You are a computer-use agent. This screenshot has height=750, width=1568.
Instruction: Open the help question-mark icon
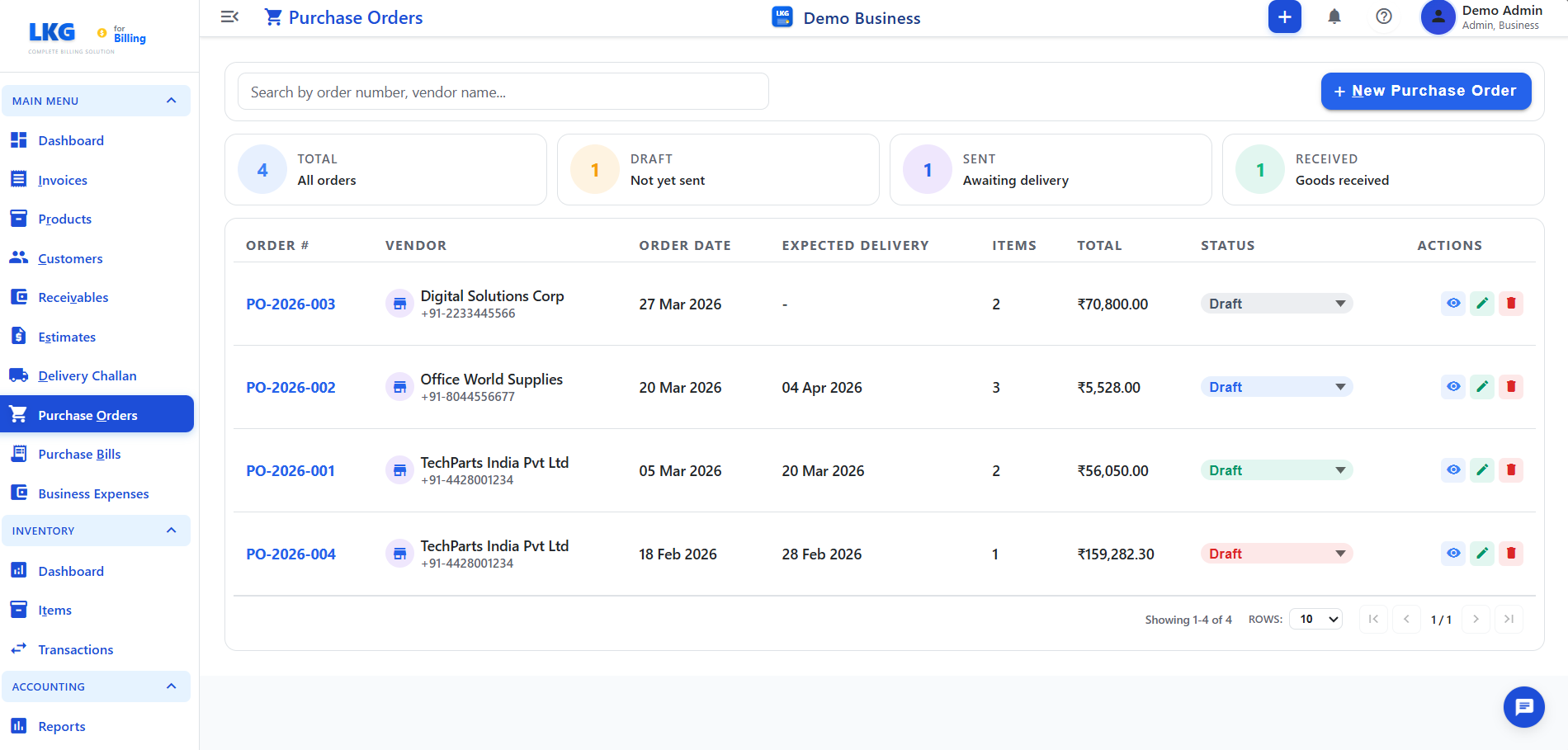(1384, 17)
